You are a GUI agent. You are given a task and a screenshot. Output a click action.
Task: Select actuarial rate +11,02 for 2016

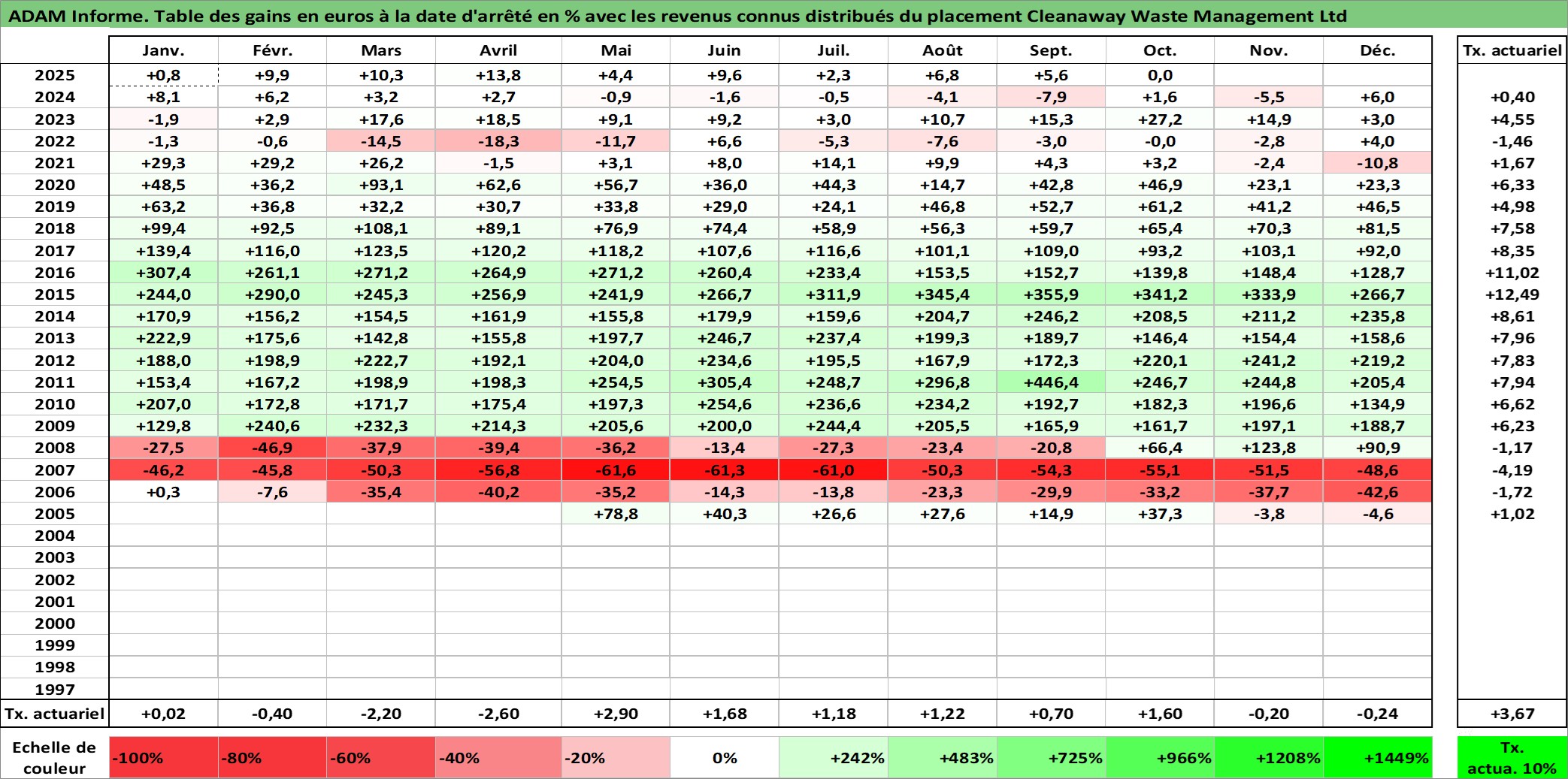[x=1512, y=273]
